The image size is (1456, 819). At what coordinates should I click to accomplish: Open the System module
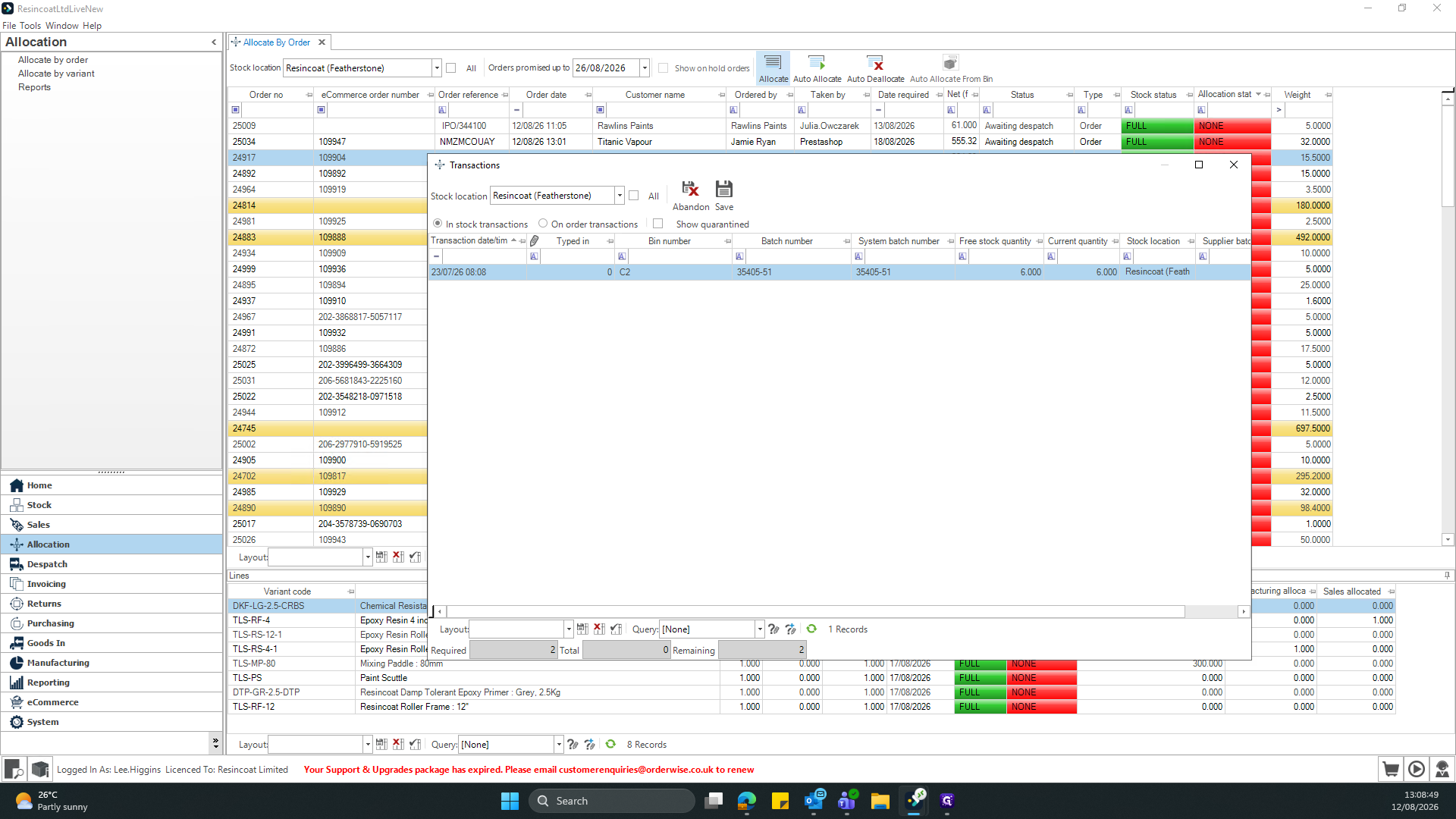click(x=111, y=722)
